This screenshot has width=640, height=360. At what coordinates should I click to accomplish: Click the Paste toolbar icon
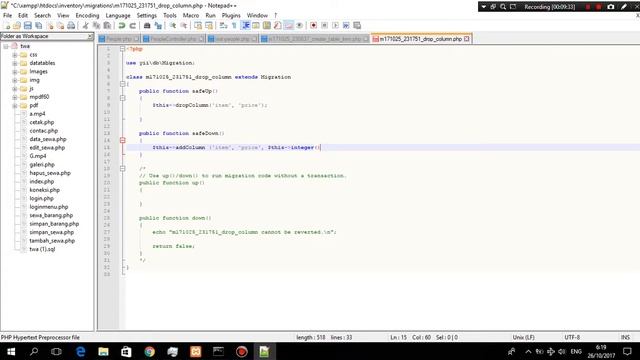click(x=107, y=26)
